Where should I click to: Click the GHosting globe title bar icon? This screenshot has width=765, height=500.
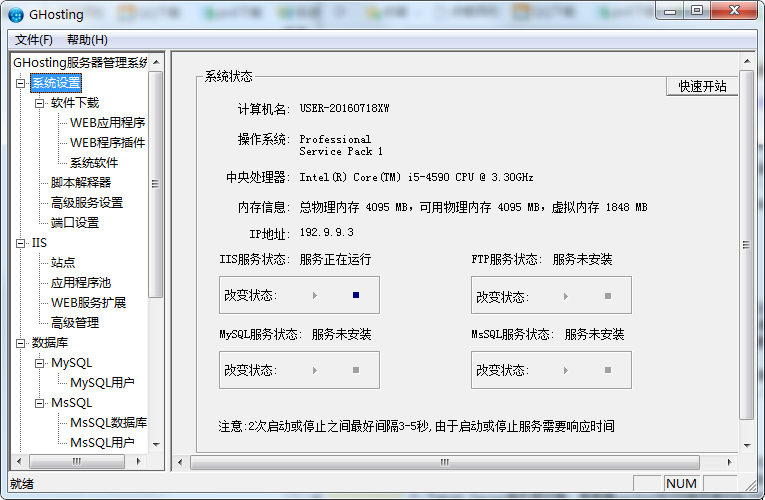pos(16,15)
